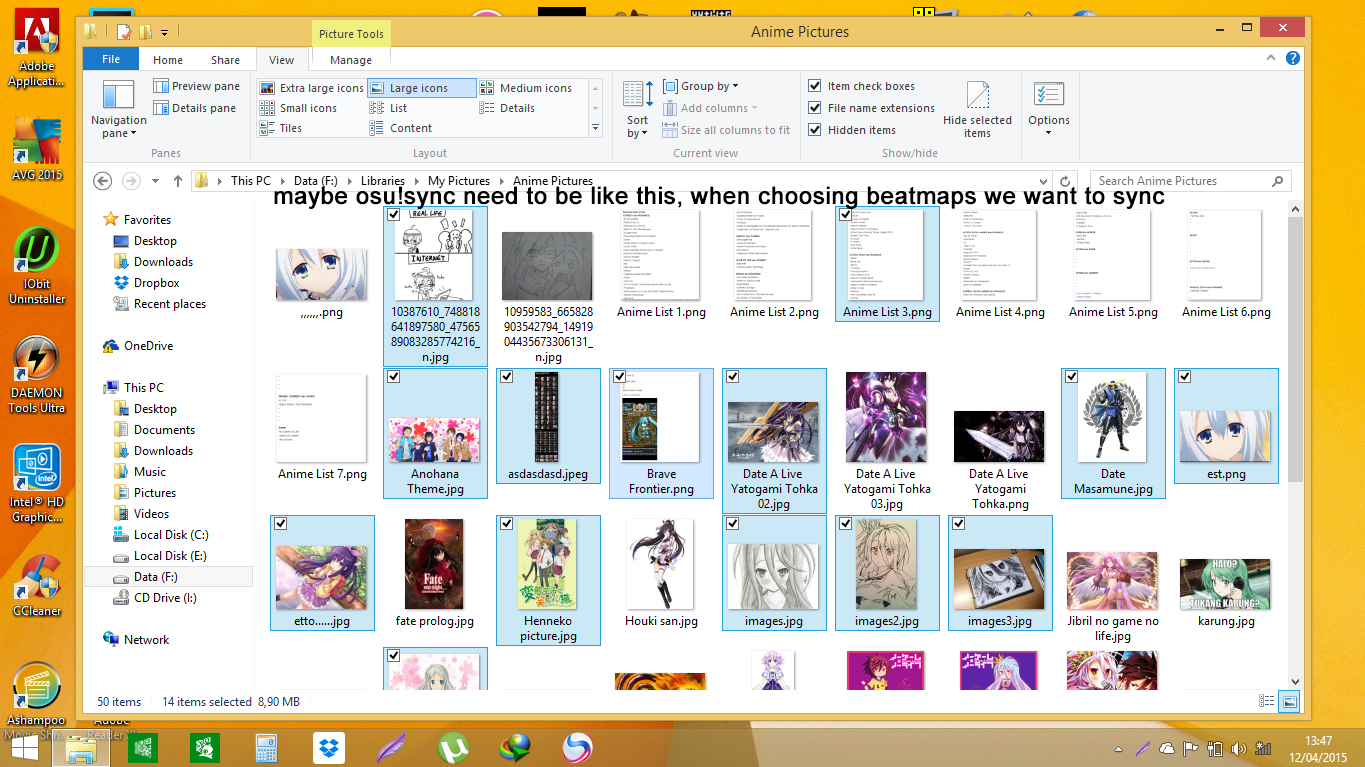This screenshot has width=1365, height=767.
Task: Select Content layout
Action: point(402,128)
